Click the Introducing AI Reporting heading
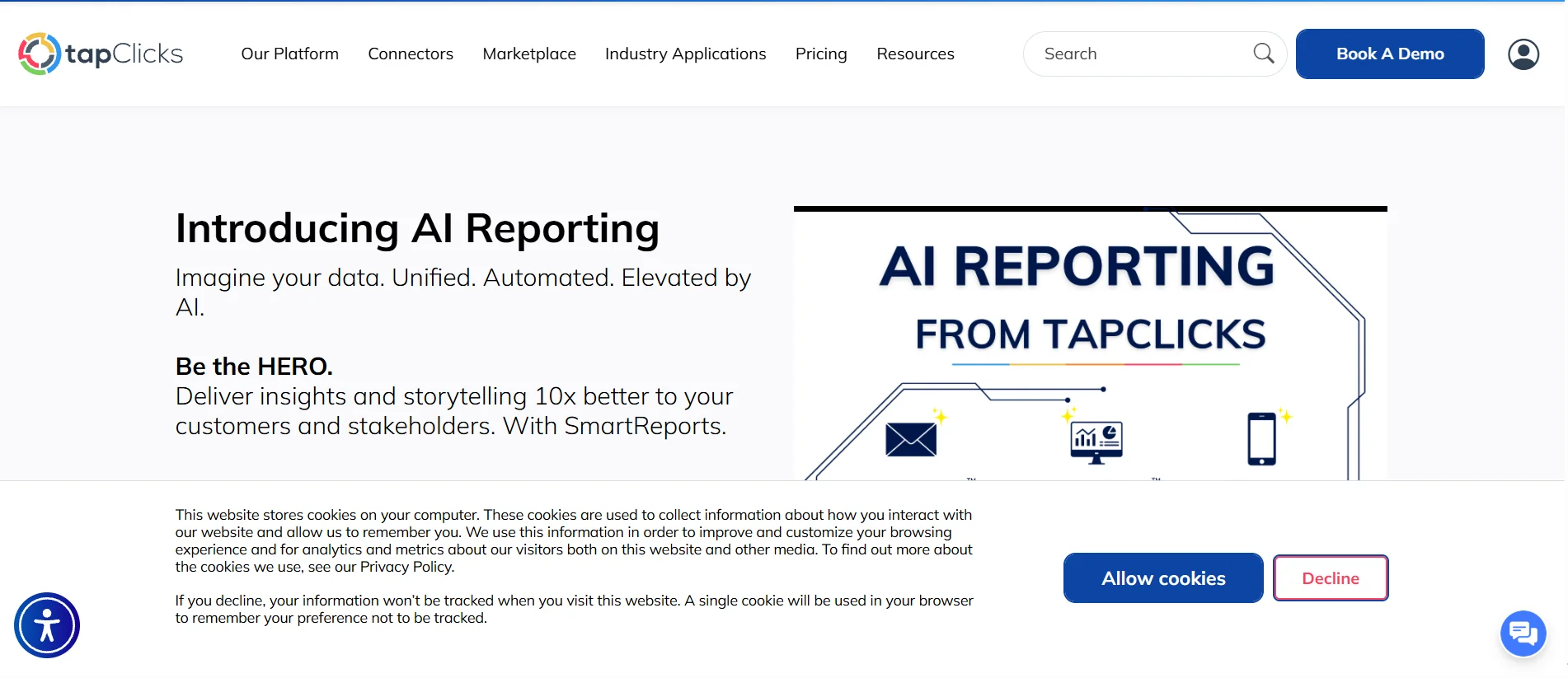This screenshot has width=1568, height=678. coord(417,228)
